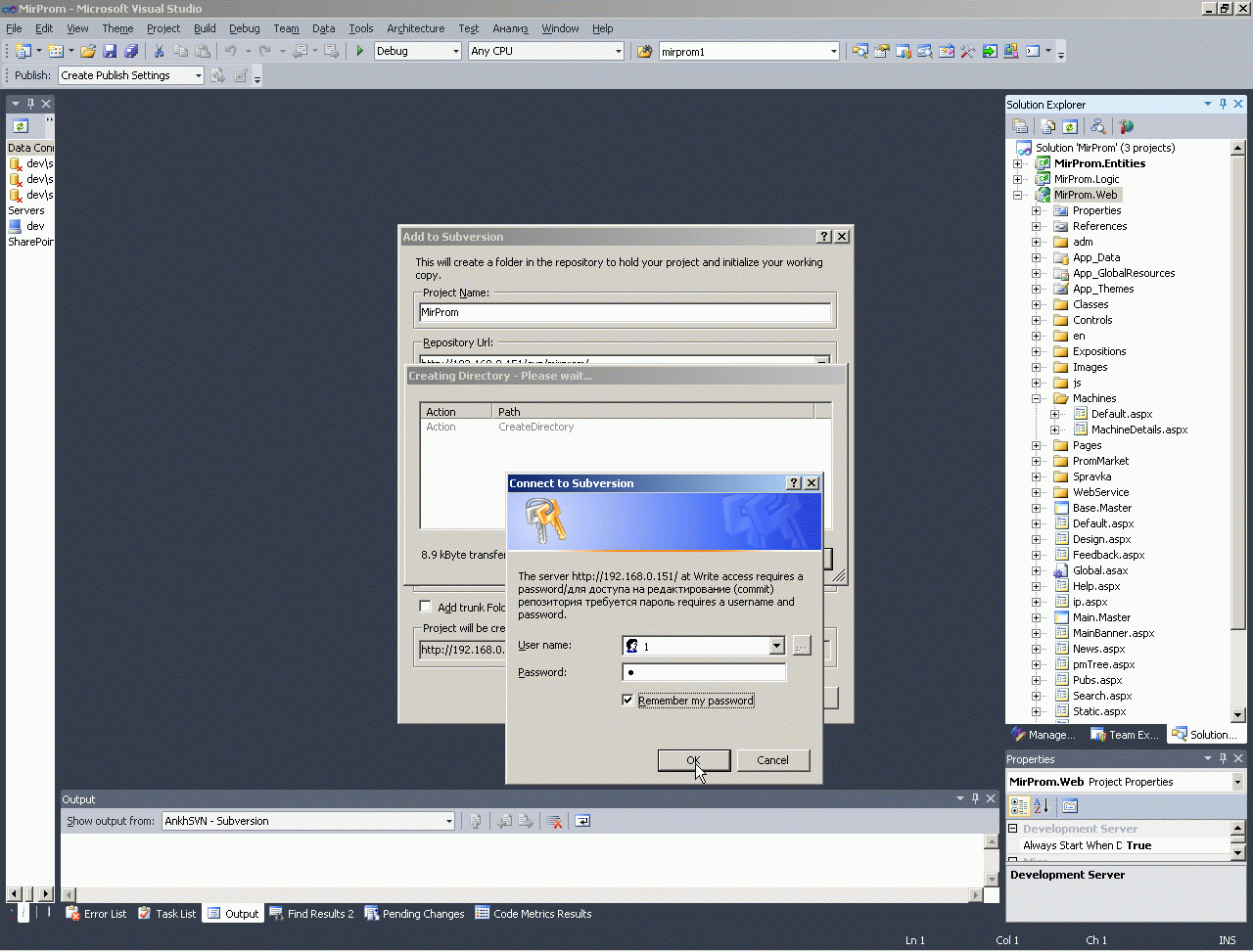This screenshot has width=1253, height=952.
Task: Click the Toggle Word Wrap icon in Output
Action: pos(582,821)
